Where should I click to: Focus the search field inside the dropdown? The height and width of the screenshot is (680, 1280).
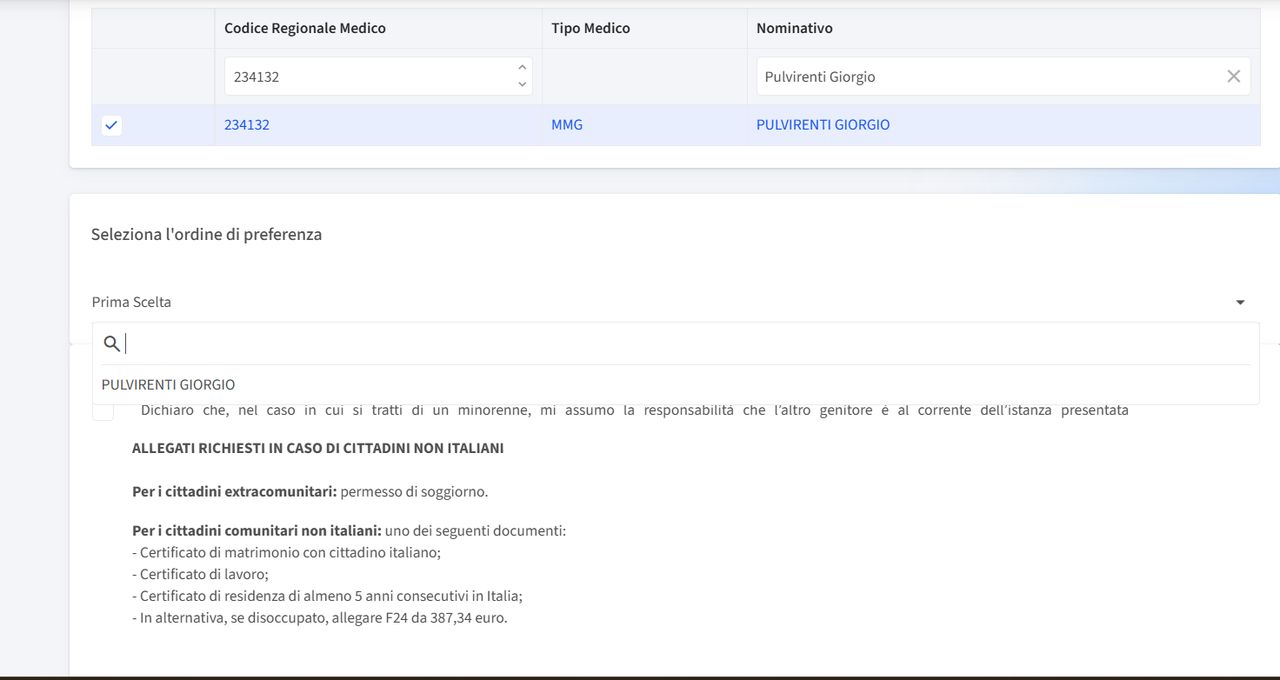680,344
